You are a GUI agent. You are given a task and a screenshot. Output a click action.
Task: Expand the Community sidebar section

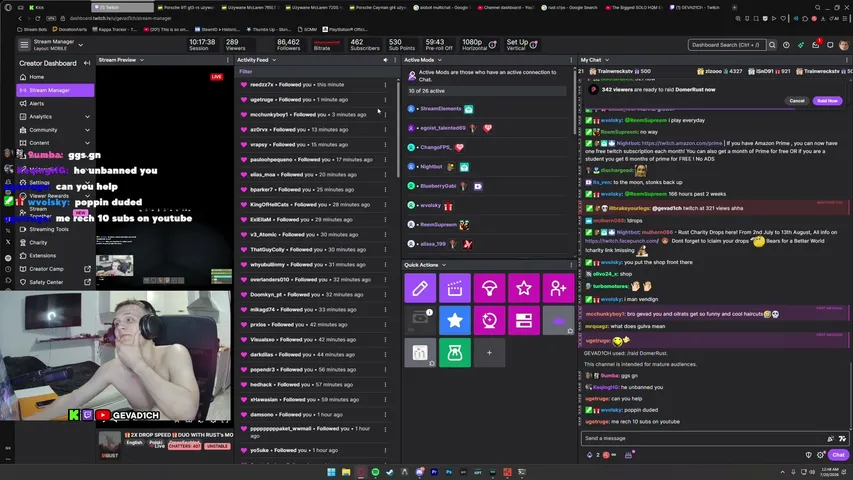coord(87,130)
